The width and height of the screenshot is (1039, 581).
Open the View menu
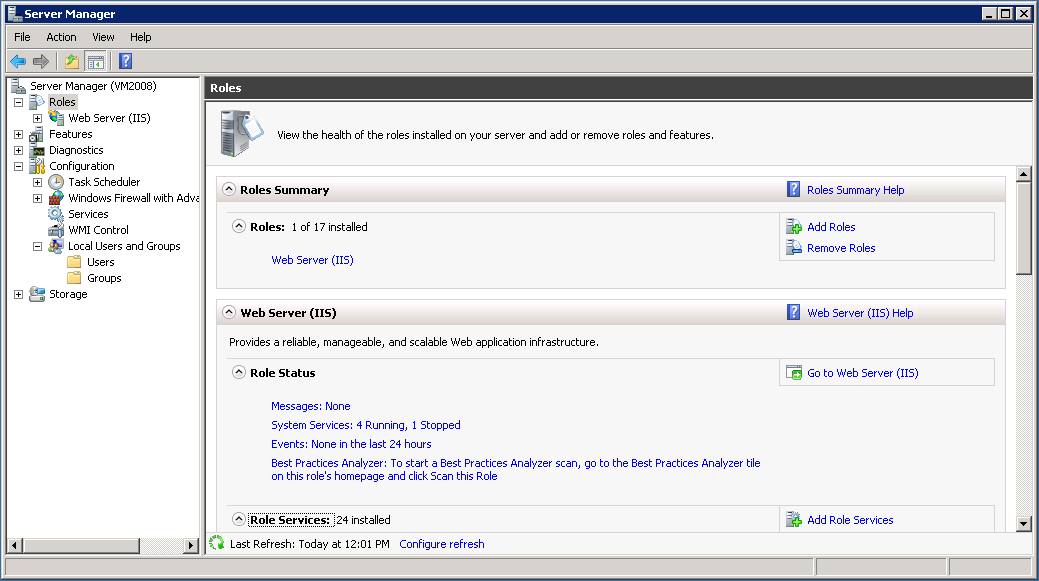coord(103,37)
